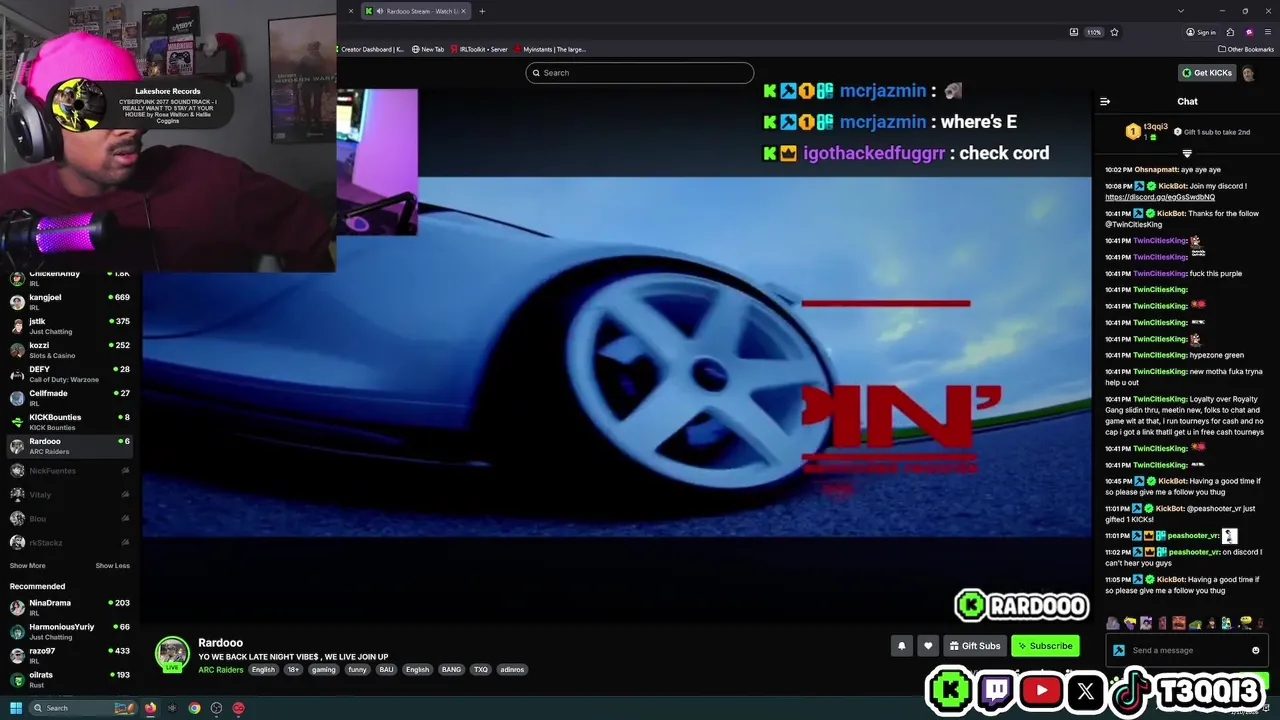Image resolution: width=1280 pixels, height=720 pixels.
Task: Open the Discord invite link in chat
Action: [x=1160, y=197]
